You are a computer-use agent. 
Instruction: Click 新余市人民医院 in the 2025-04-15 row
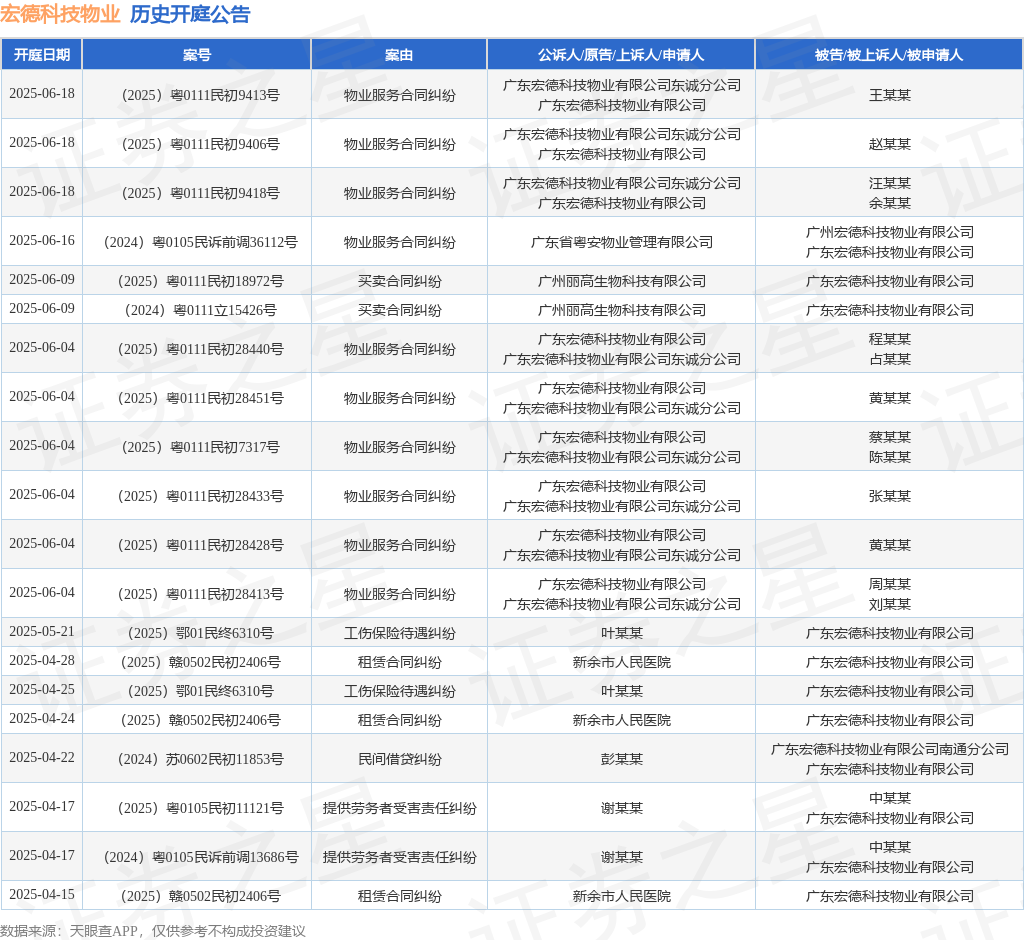[x=622, y=896]
